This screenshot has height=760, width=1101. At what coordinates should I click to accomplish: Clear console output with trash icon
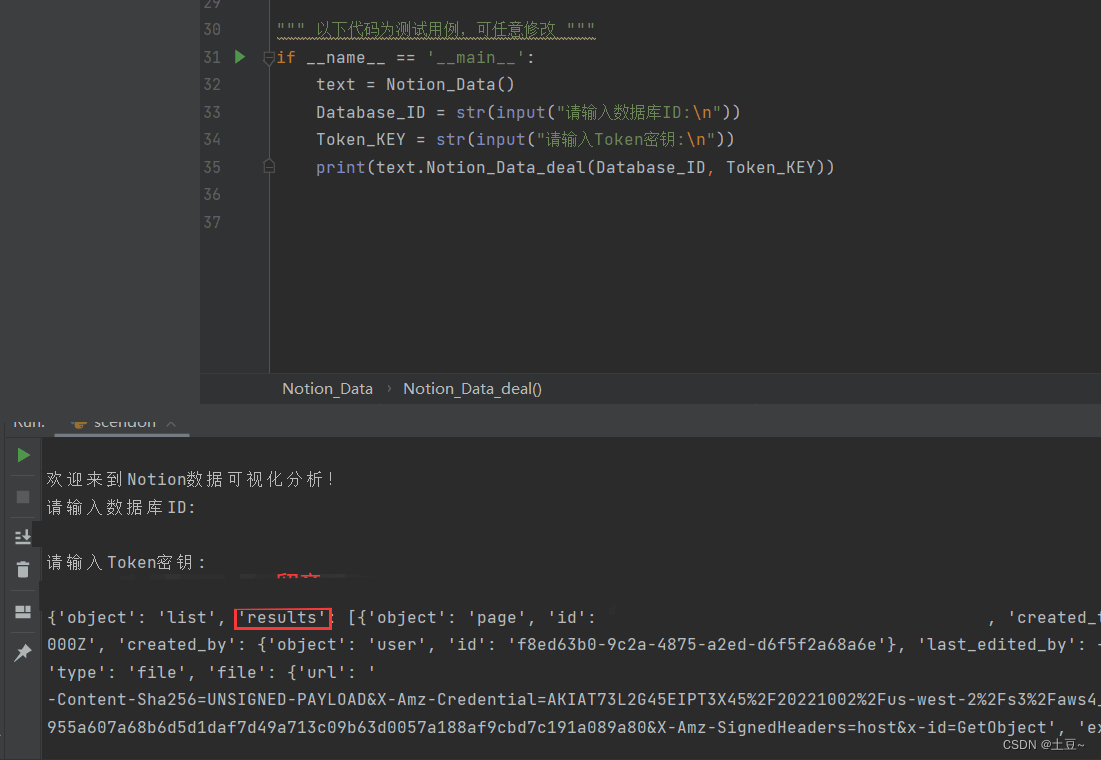point(23,569)
